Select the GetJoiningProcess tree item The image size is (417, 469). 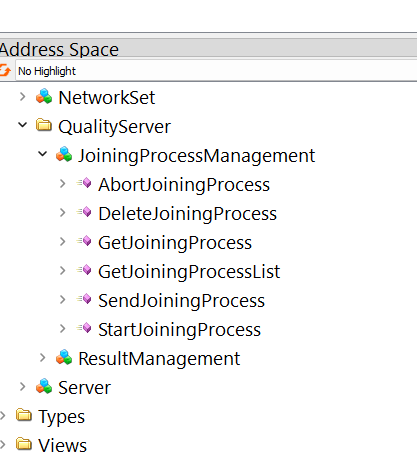pyautogui.click(x=175, y=242)
